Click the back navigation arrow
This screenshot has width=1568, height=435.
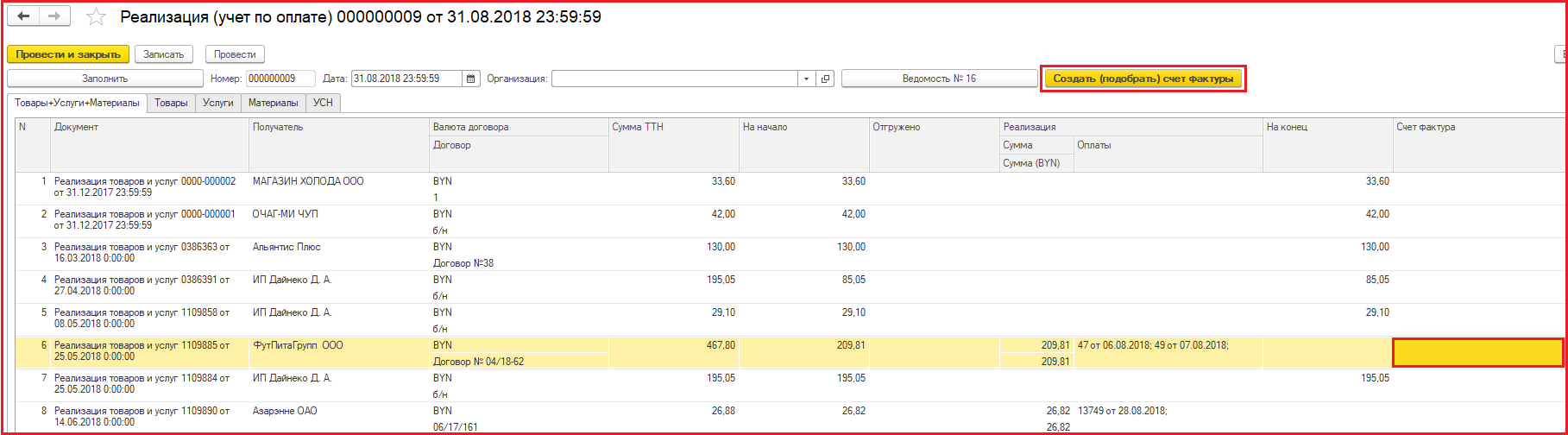click(x=24, y=17)
